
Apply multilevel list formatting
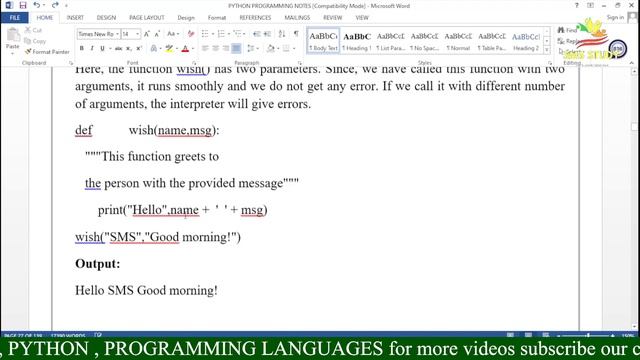pos(238,34)
